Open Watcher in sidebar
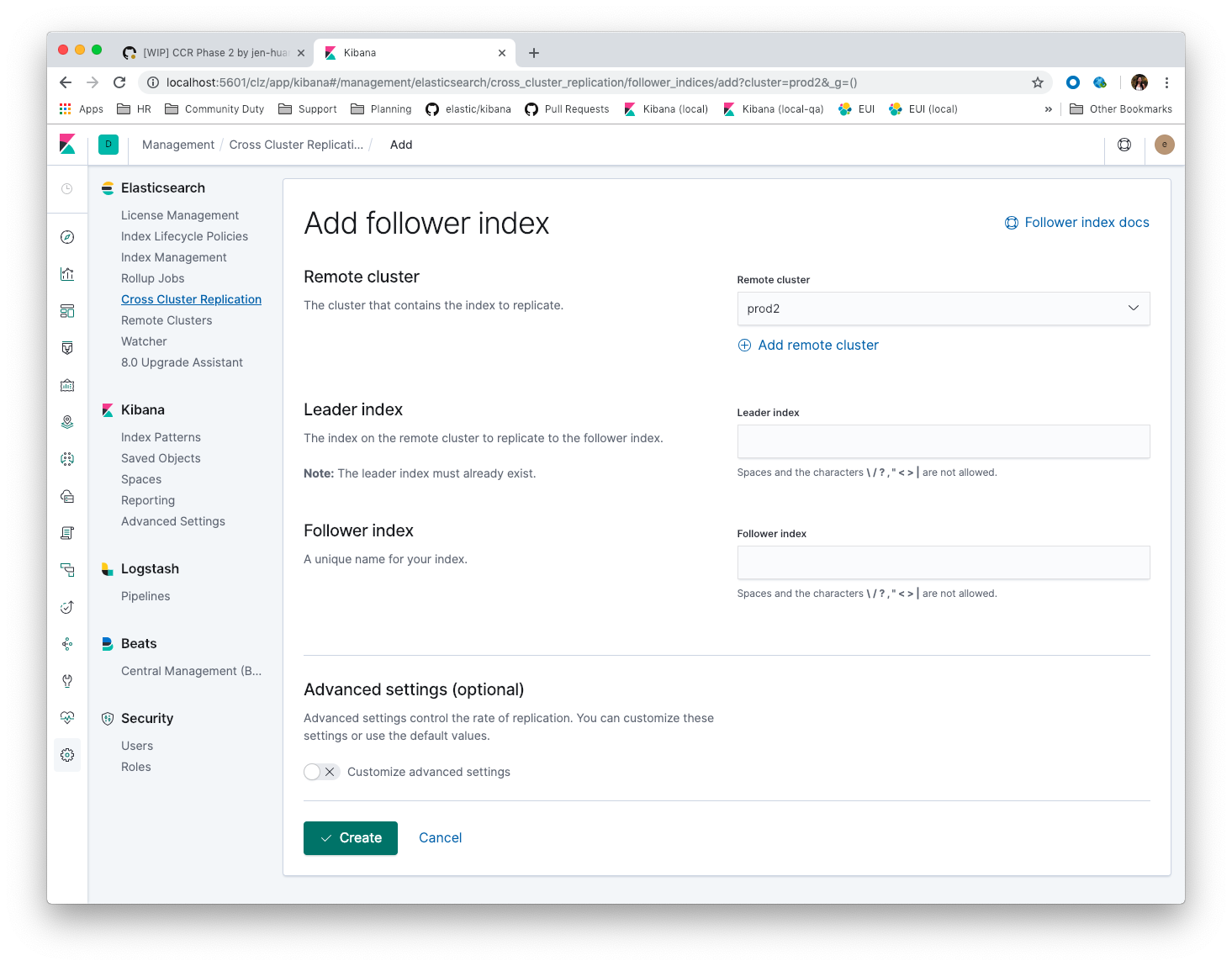 (144, 341)
